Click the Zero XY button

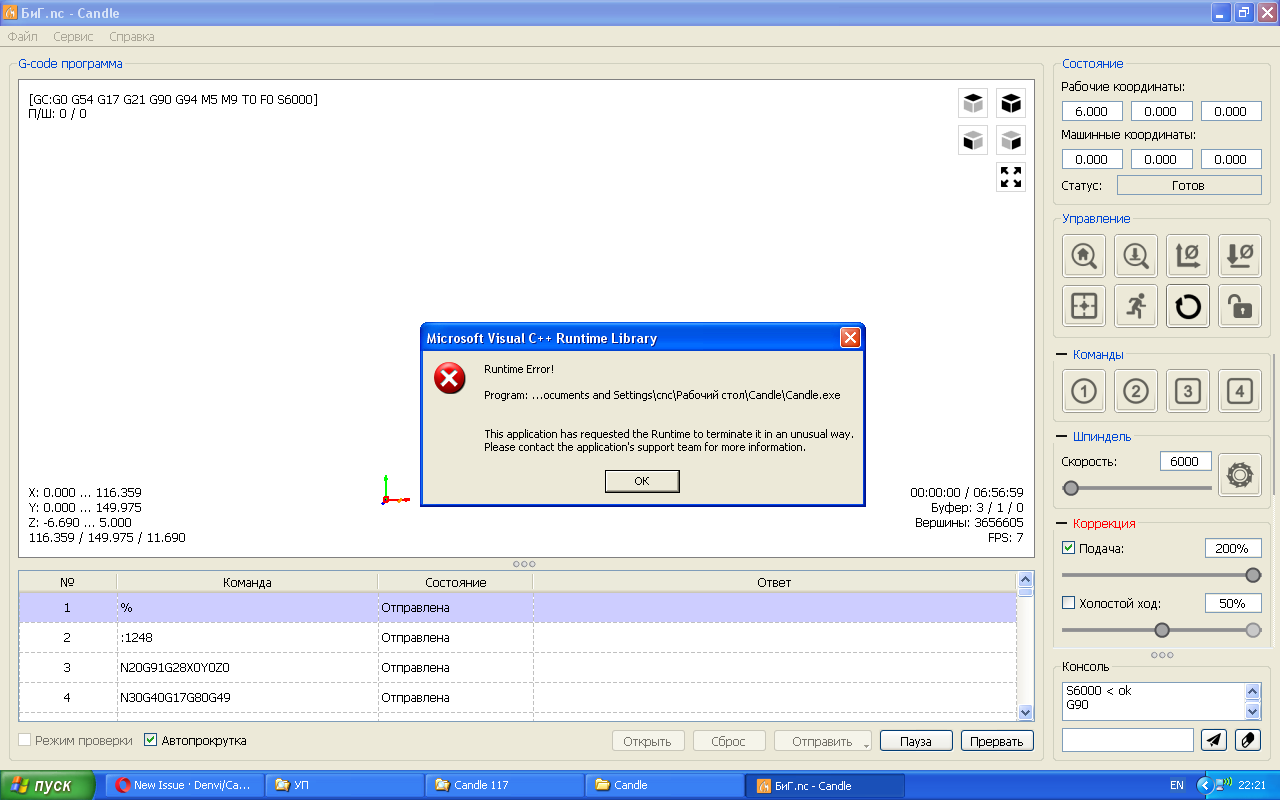pos(1188,255)
